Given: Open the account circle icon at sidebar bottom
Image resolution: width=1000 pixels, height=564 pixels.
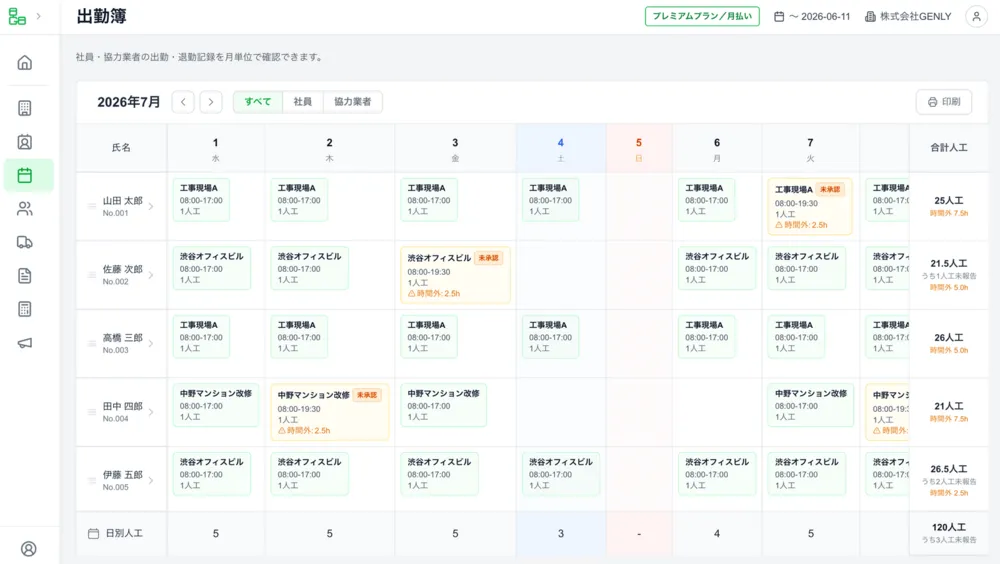Looking at the screenshot, I should pyautogui.click(x=29, y=549).
